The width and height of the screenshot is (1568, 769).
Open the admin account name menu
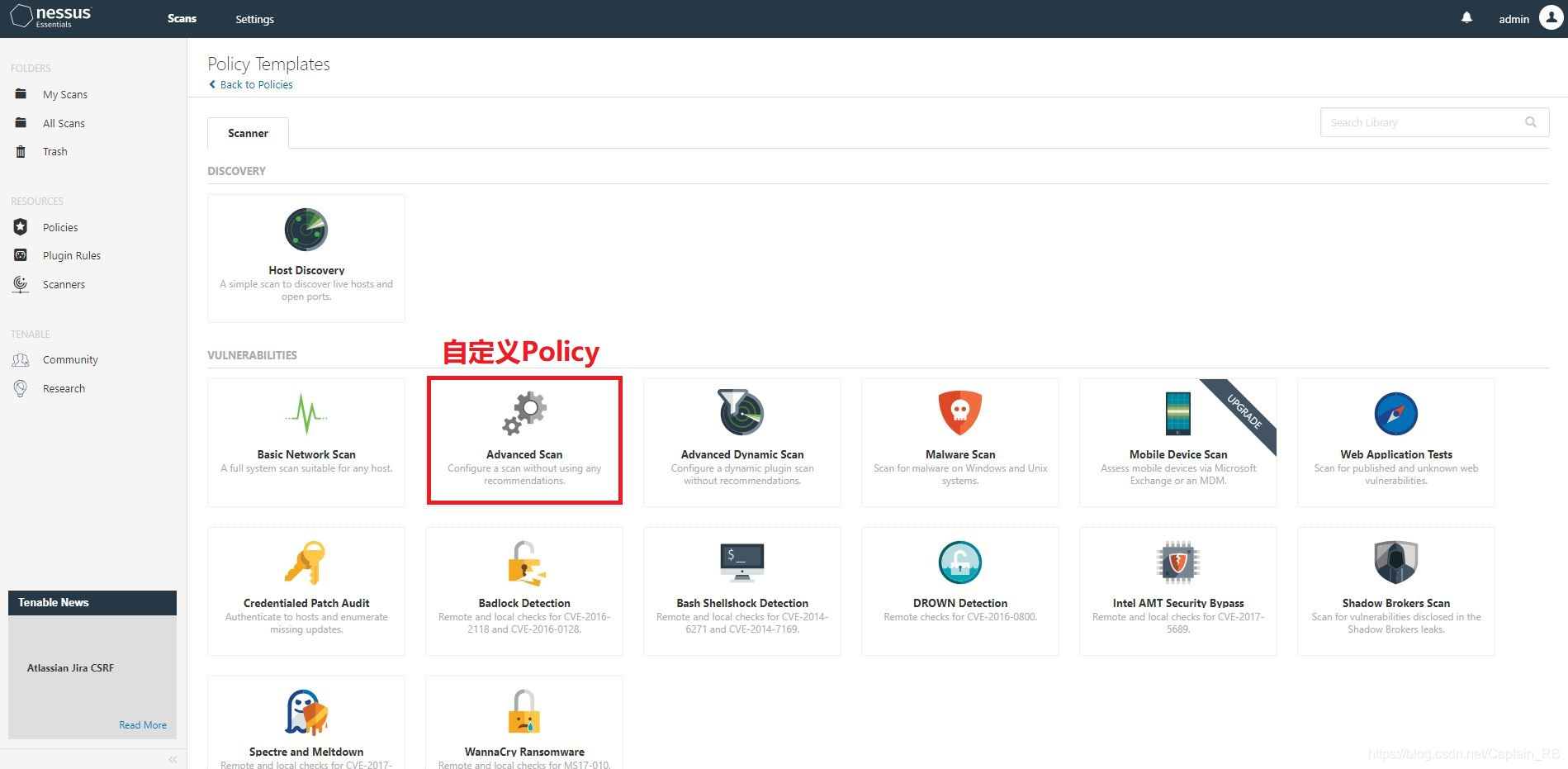(1514, 19)
